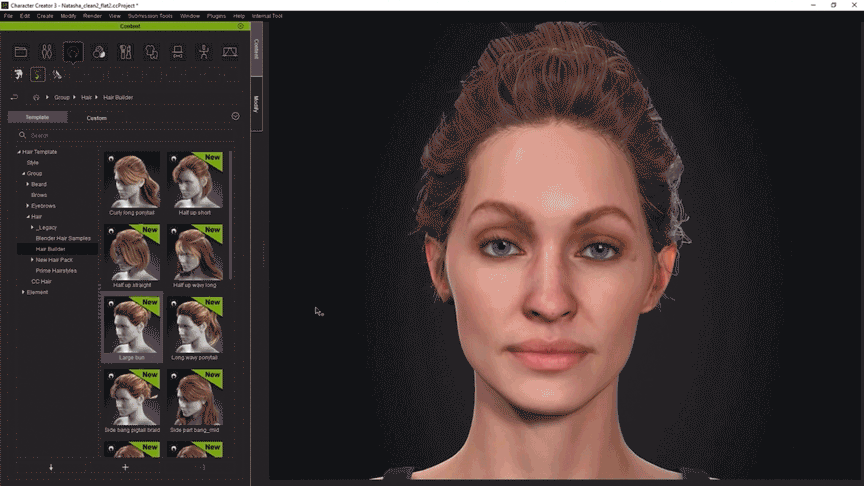The height and width of the screenshot is (486, 864).
Task: Open the vertical Content side tab
Action: coord(256,49)
